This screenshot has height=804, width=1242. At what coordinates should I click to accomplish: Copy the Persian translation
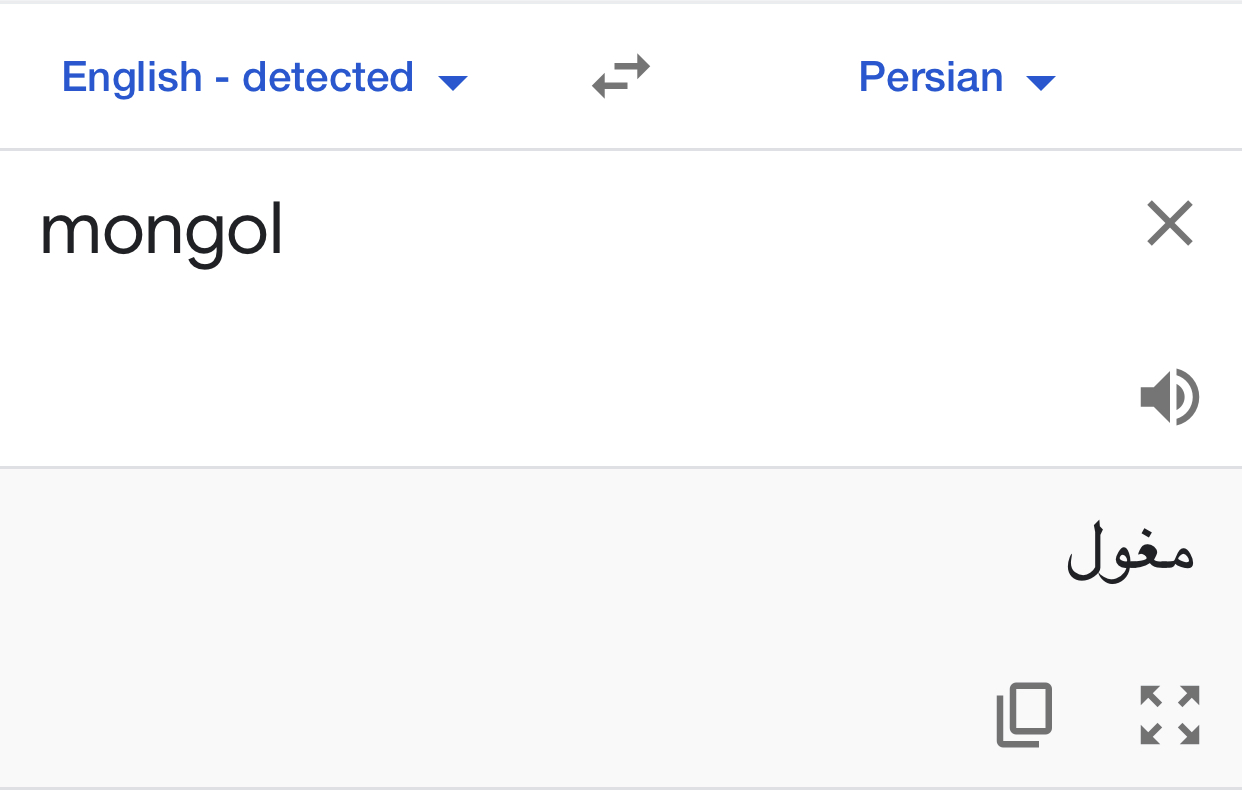click(x=1025, y=714)
